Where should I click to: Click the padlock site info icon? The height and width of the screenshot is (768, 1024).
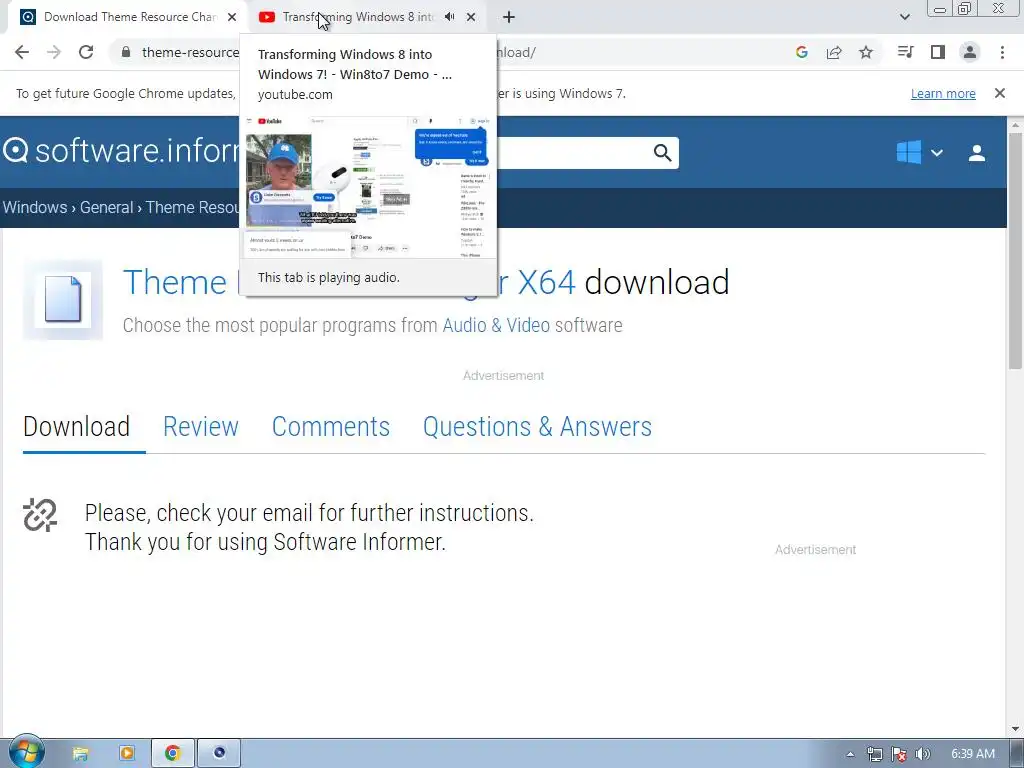point(126,52)
